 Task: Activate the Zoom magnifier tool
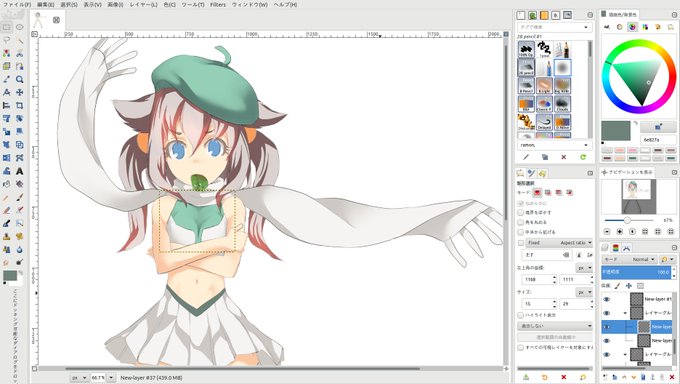tap(20, 79)
